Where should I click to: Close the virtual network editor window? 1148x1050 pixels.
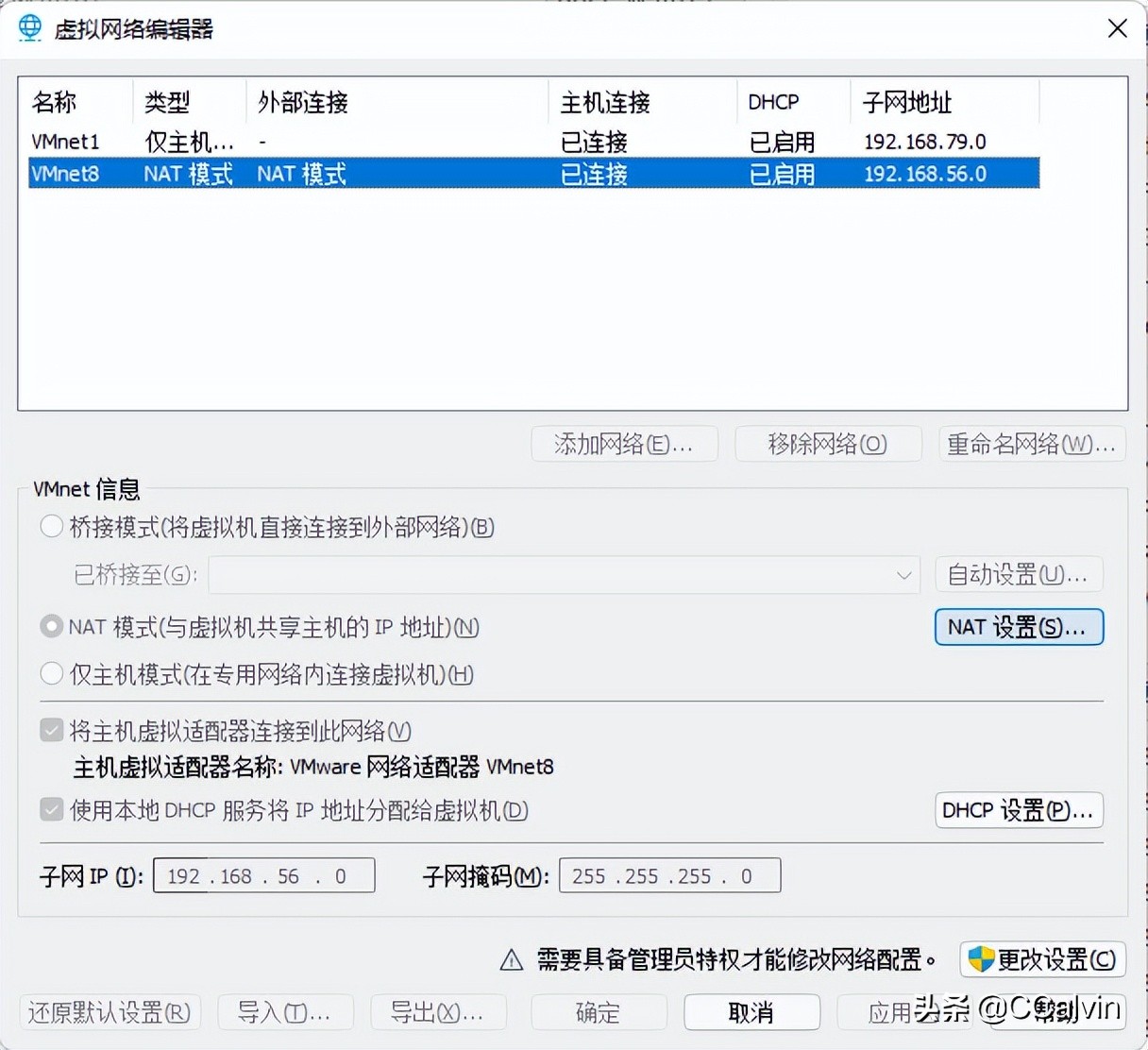pos(1117,28)
